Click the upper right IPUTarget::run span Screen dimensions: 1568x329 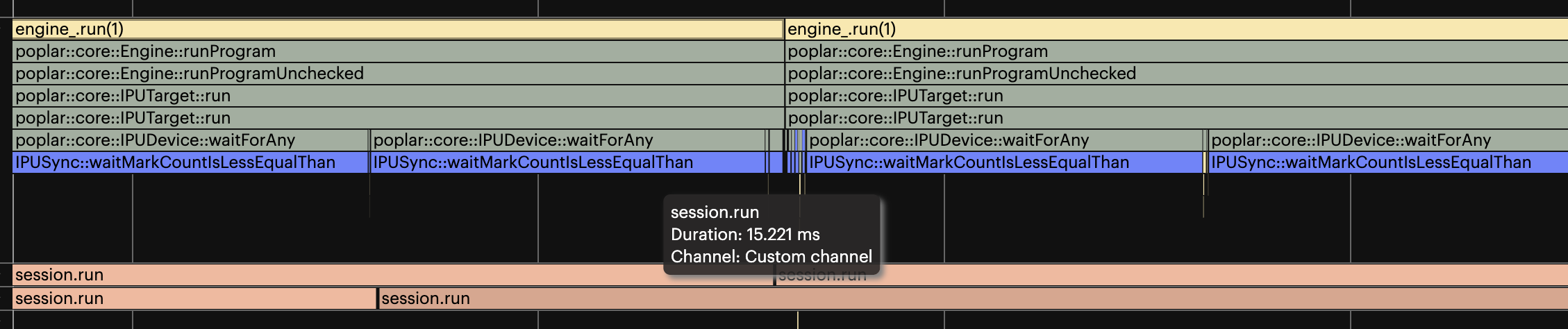tap(1176, 96)
